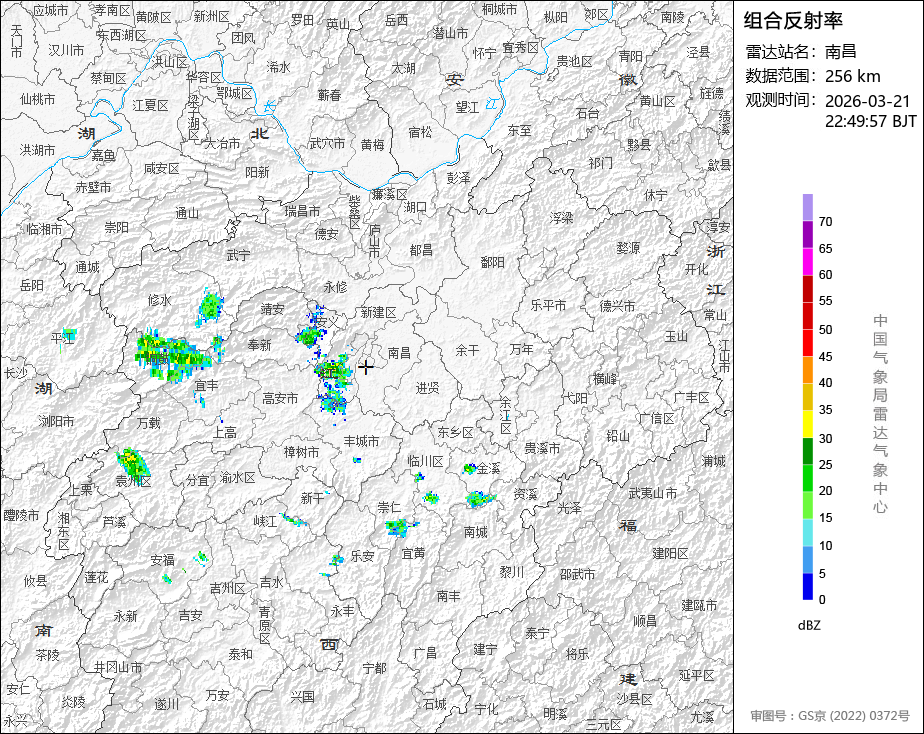Screen dimensions: 924x734
Task: Click the 邵武市 map label
Action: (x=578, y=574)
